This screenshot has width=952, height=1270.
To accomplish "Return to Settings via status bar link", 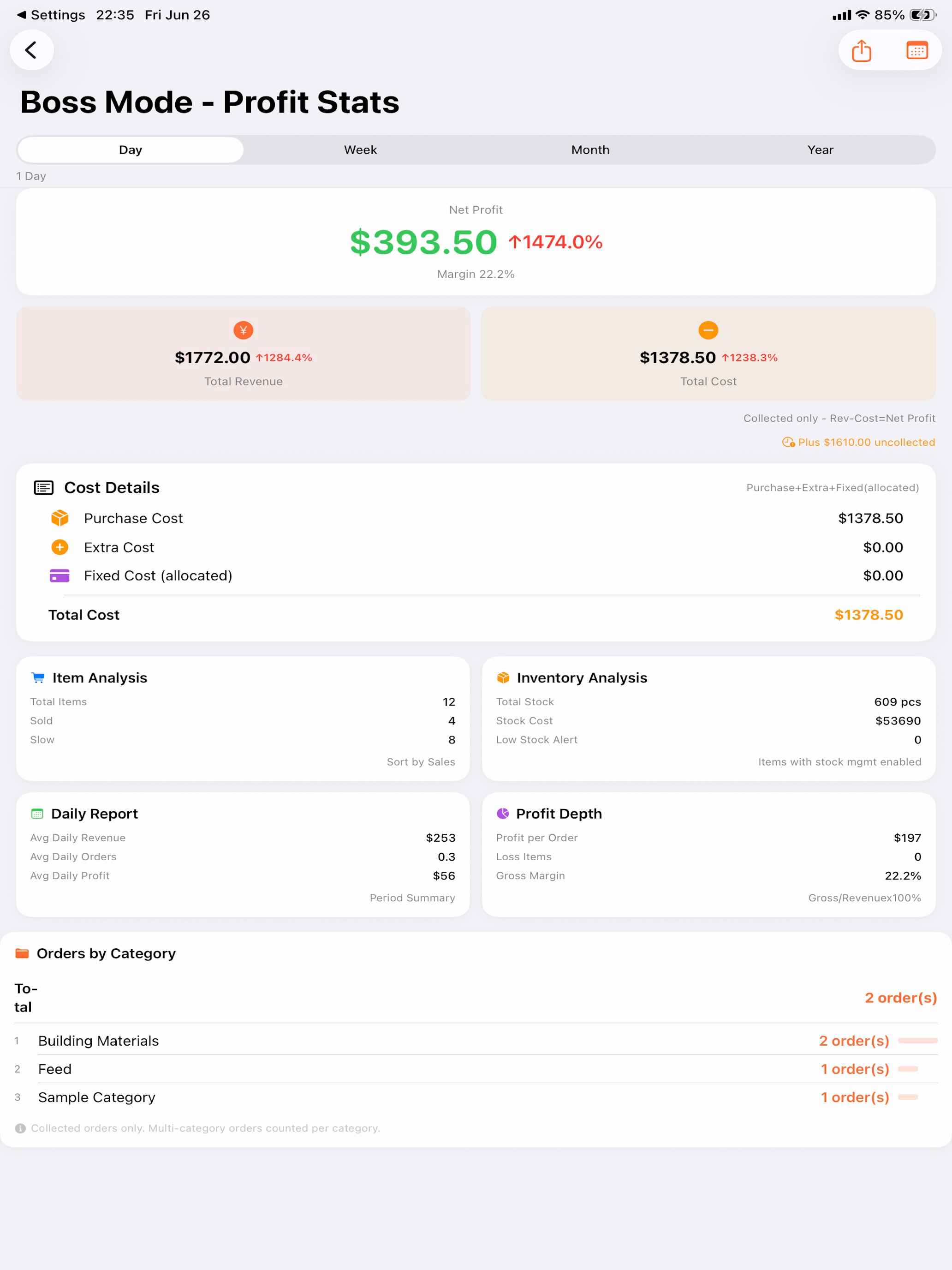I will click(x=50, y=15).
